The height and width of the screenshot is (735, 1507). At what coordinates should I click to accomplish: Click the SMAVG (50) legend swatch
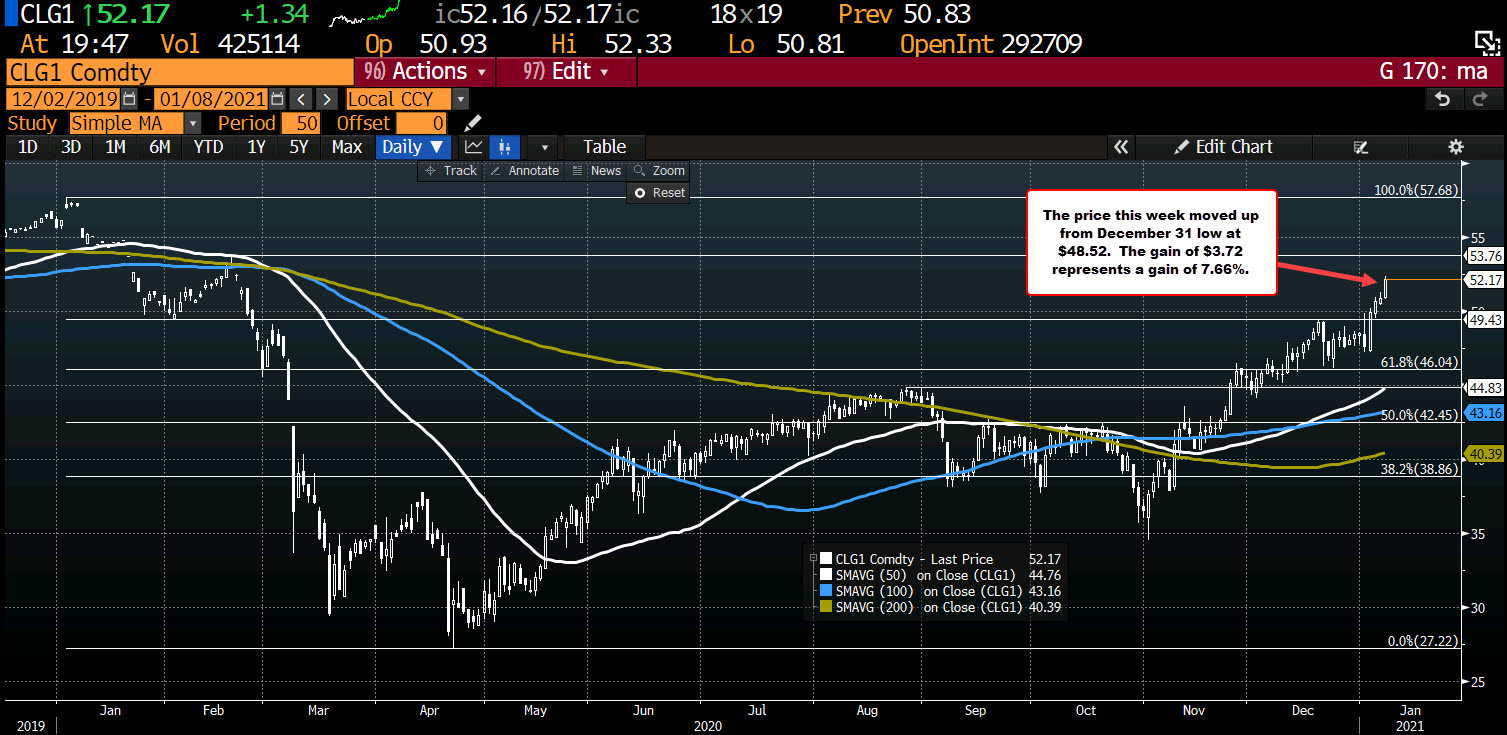coord(825,575)
